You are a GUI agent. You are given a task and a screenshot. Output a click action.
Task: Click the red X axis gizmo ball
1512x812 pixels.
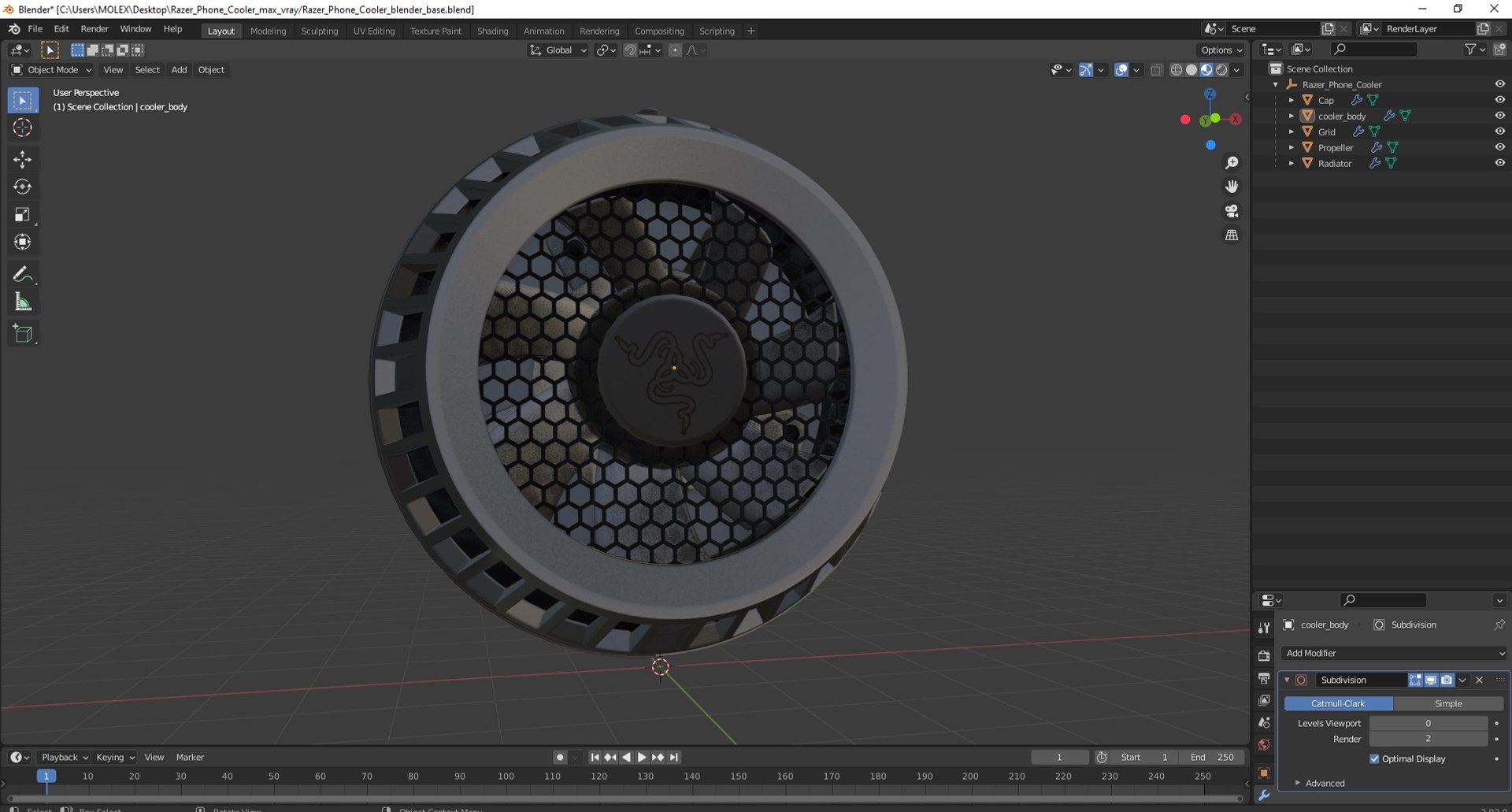point(1185,120)
